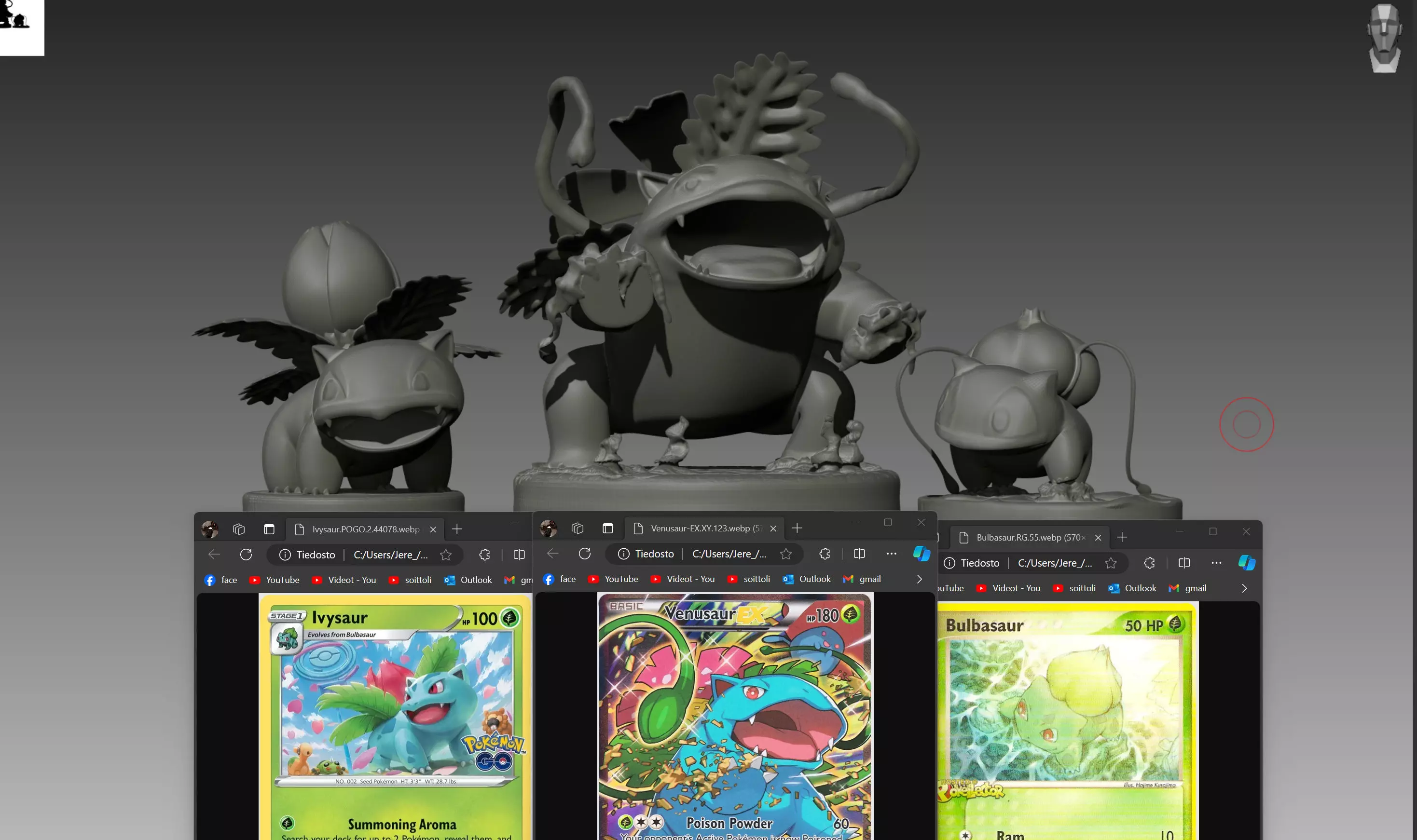Toggle split screen in Bulbasaur window
1417x840 pixels.
click(1184, 563)
